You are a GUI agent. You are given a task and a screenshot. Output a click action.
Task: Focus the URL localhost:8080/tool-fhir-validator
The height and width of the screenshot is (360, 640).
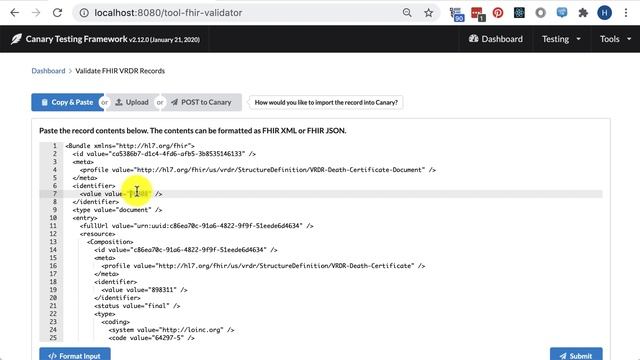click(x=168, y=13)
